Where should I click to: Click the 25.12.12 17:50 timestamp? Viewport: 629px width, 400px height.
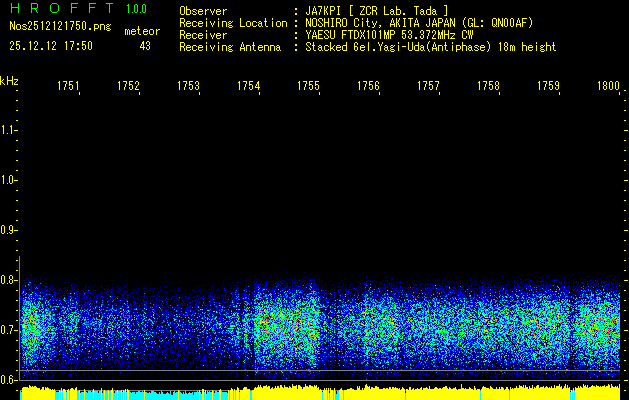point(50,46)
